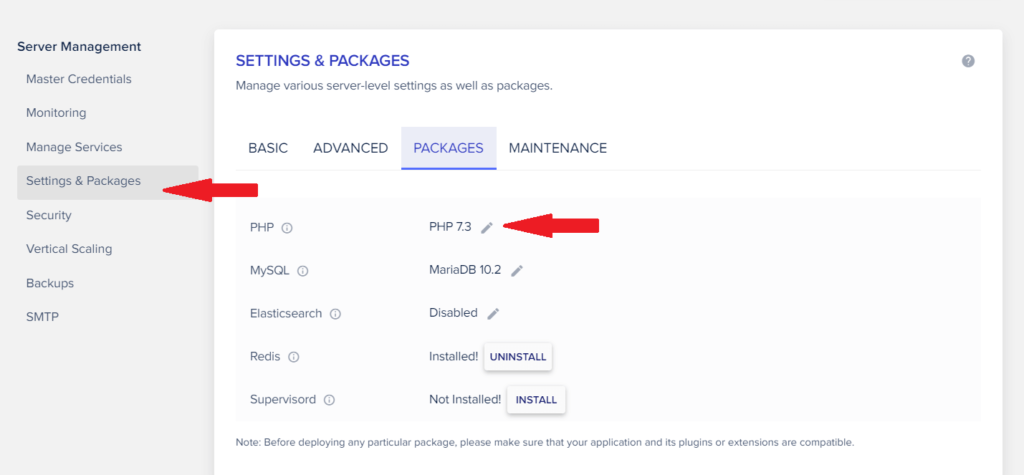Show Redis info icon
1024x475 pixels.
(x=294, y=356)
